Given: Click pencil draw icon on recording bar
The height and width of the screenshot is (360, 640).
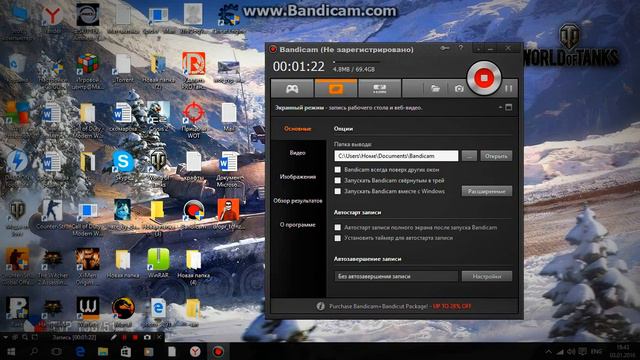Looking at the screenshot, I should [114, 337].
